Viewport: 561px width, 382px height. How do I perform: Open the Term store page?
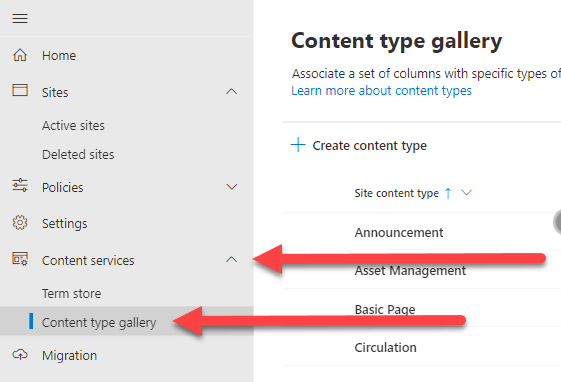[x=72, y=293]
